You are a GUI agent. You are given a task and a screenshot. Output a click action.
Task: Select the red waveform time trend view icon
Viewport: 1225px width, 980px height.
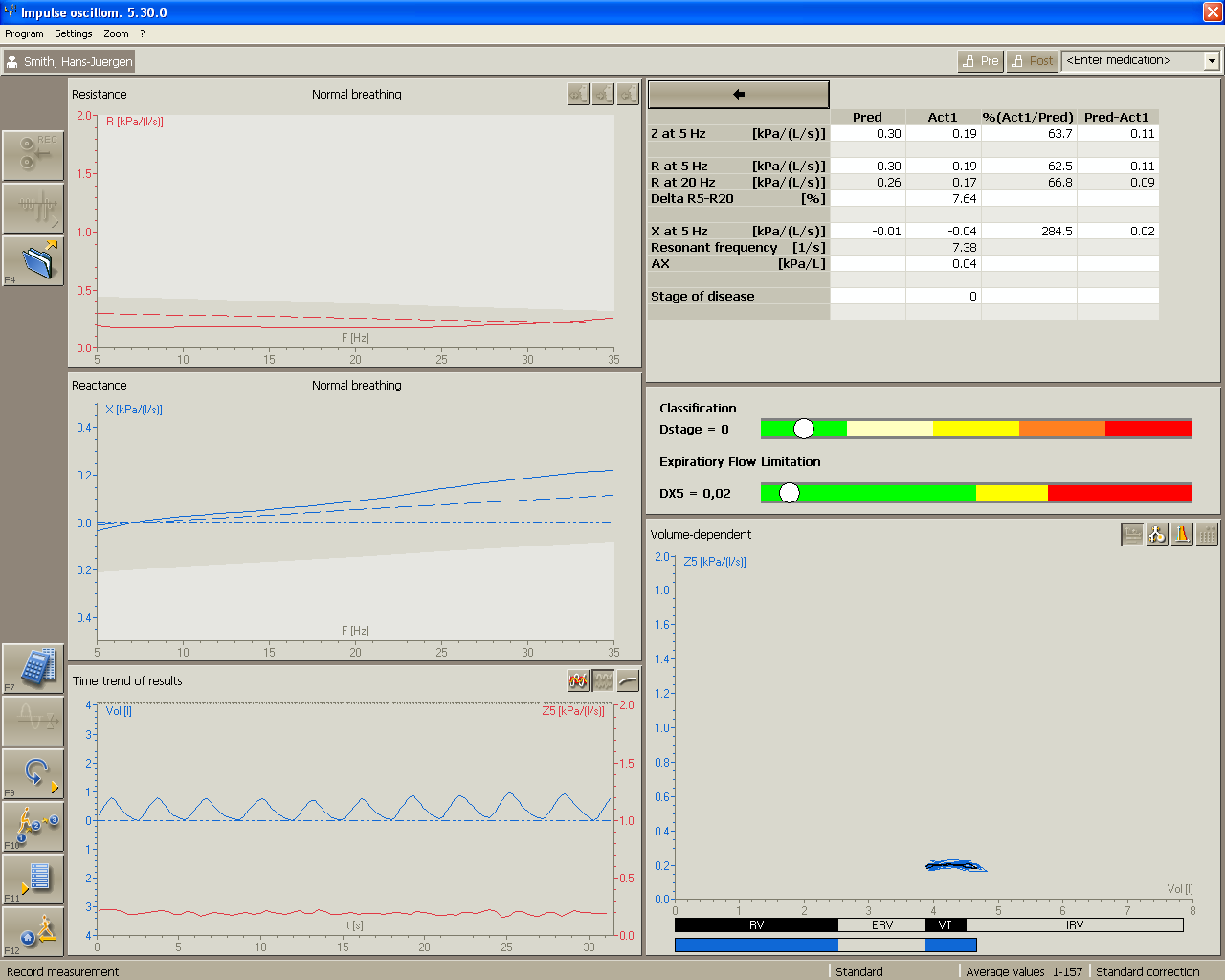pyautogui.click(x=578, y=680)
